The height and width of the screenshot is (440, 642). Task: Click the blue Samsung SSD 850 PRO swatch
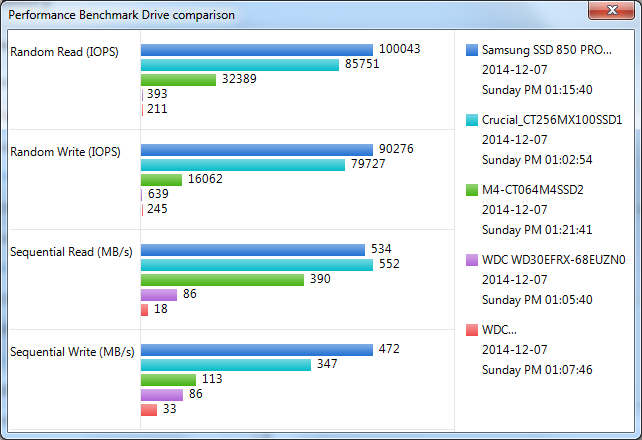pos(472,50)
